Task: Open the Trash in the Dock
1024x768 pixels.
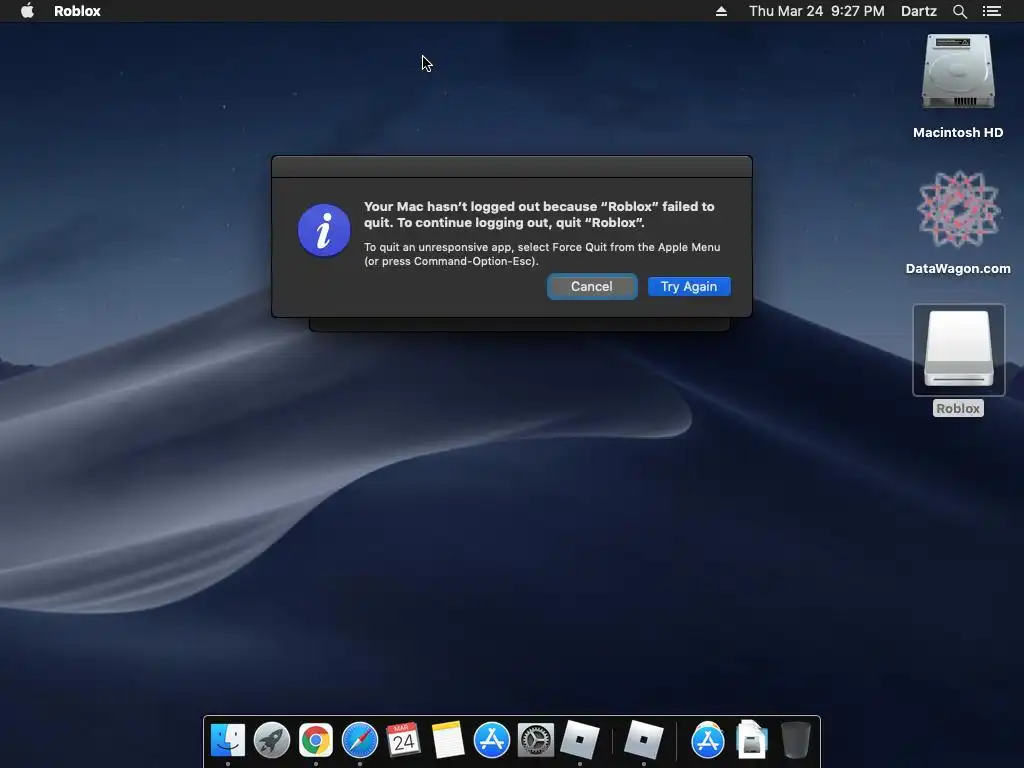Action: coord(795,740)
